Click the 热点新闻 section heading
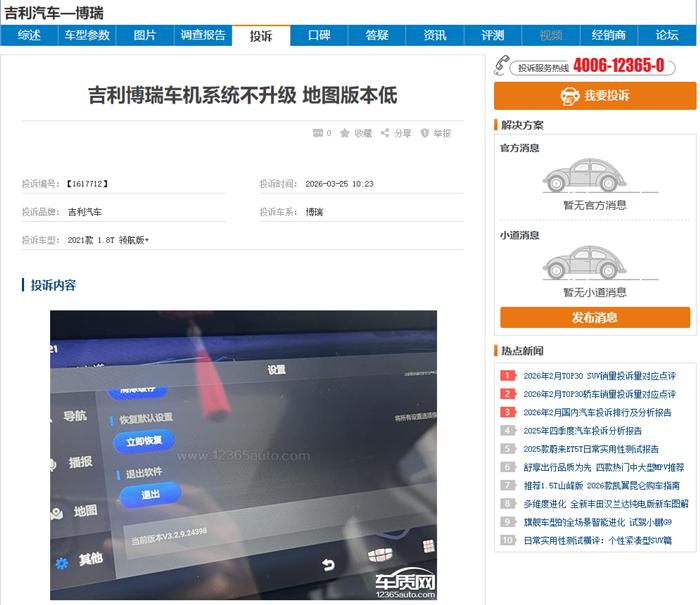 click(522, 351)
